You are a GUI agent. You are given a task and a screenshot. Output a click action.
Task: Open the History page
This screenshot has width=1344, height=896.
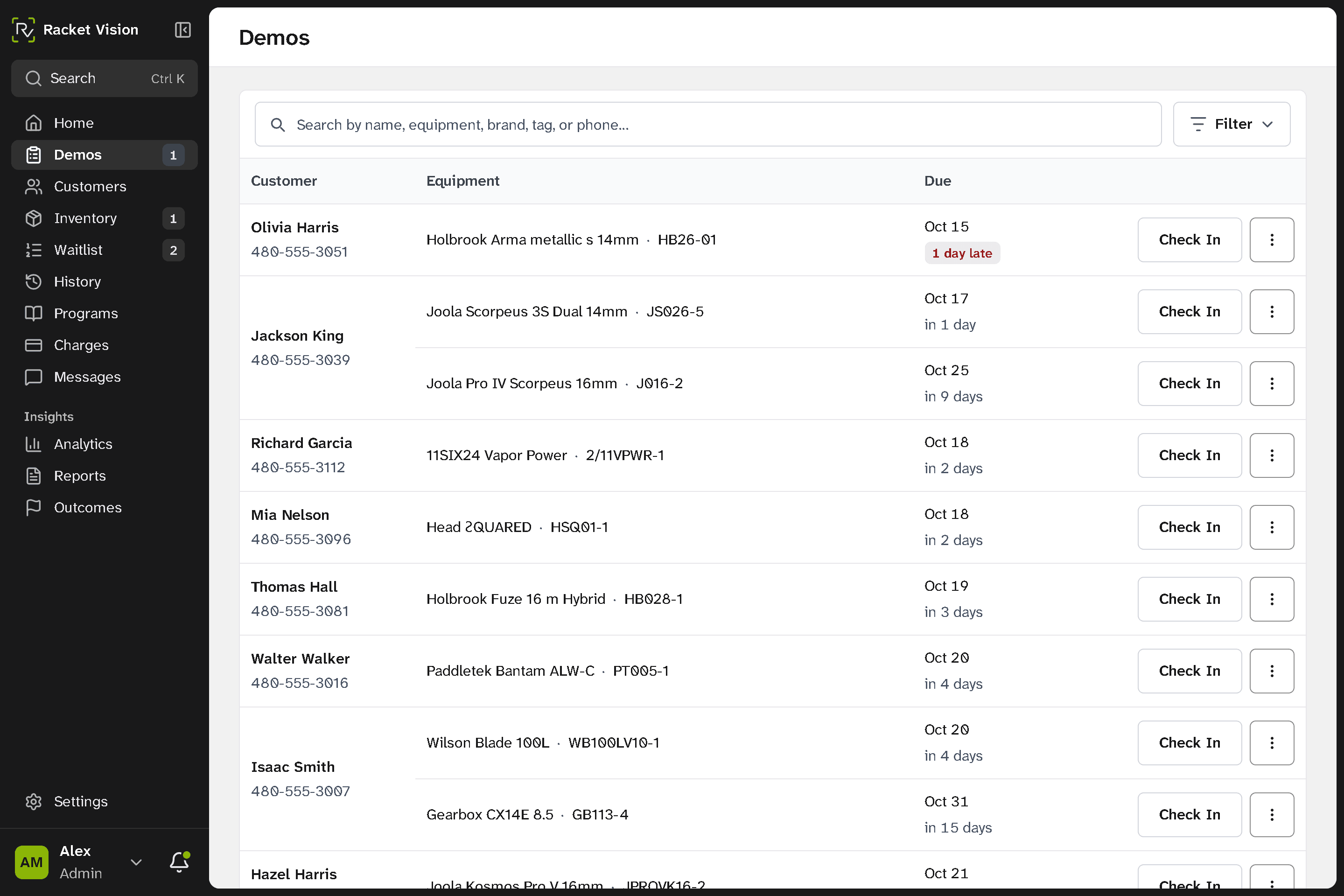click(x=105, y=282)
